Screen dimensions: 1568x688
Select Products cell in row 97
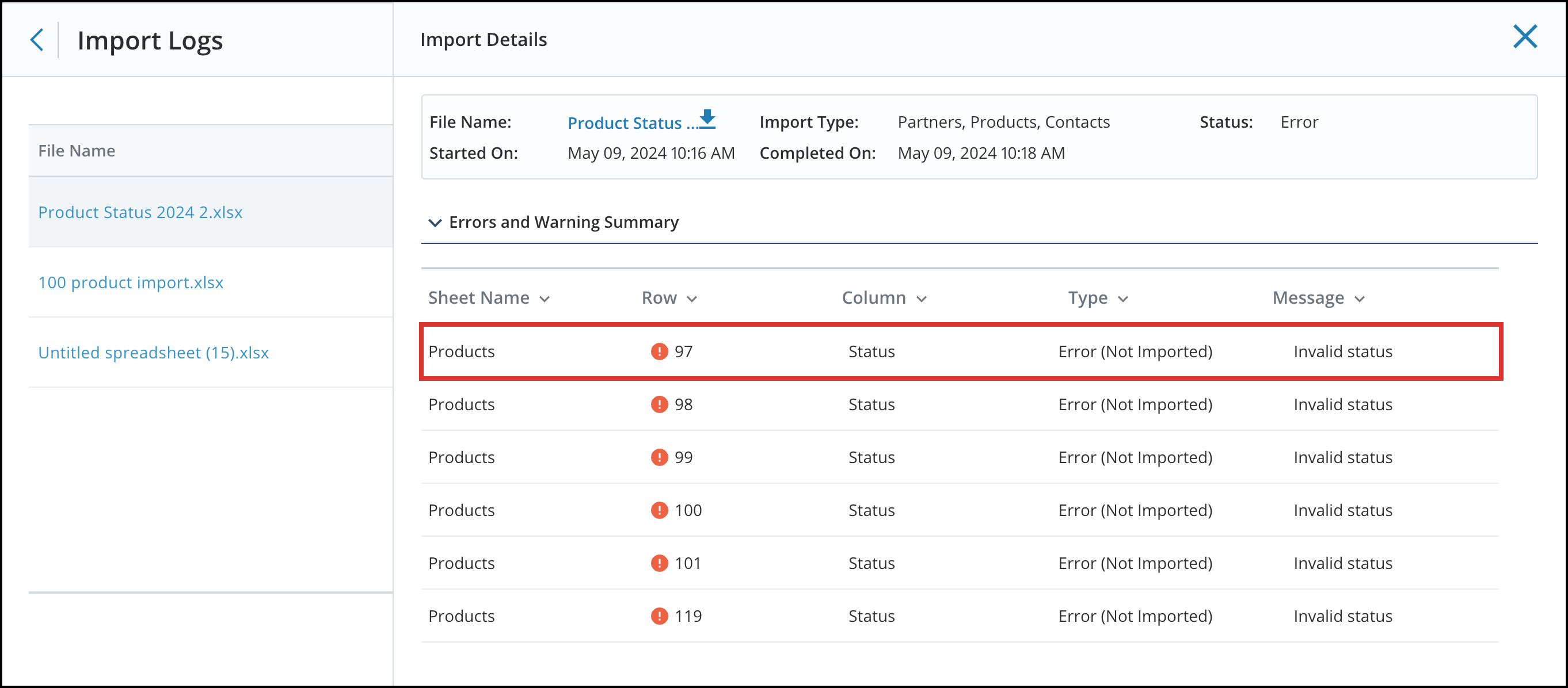462,351
